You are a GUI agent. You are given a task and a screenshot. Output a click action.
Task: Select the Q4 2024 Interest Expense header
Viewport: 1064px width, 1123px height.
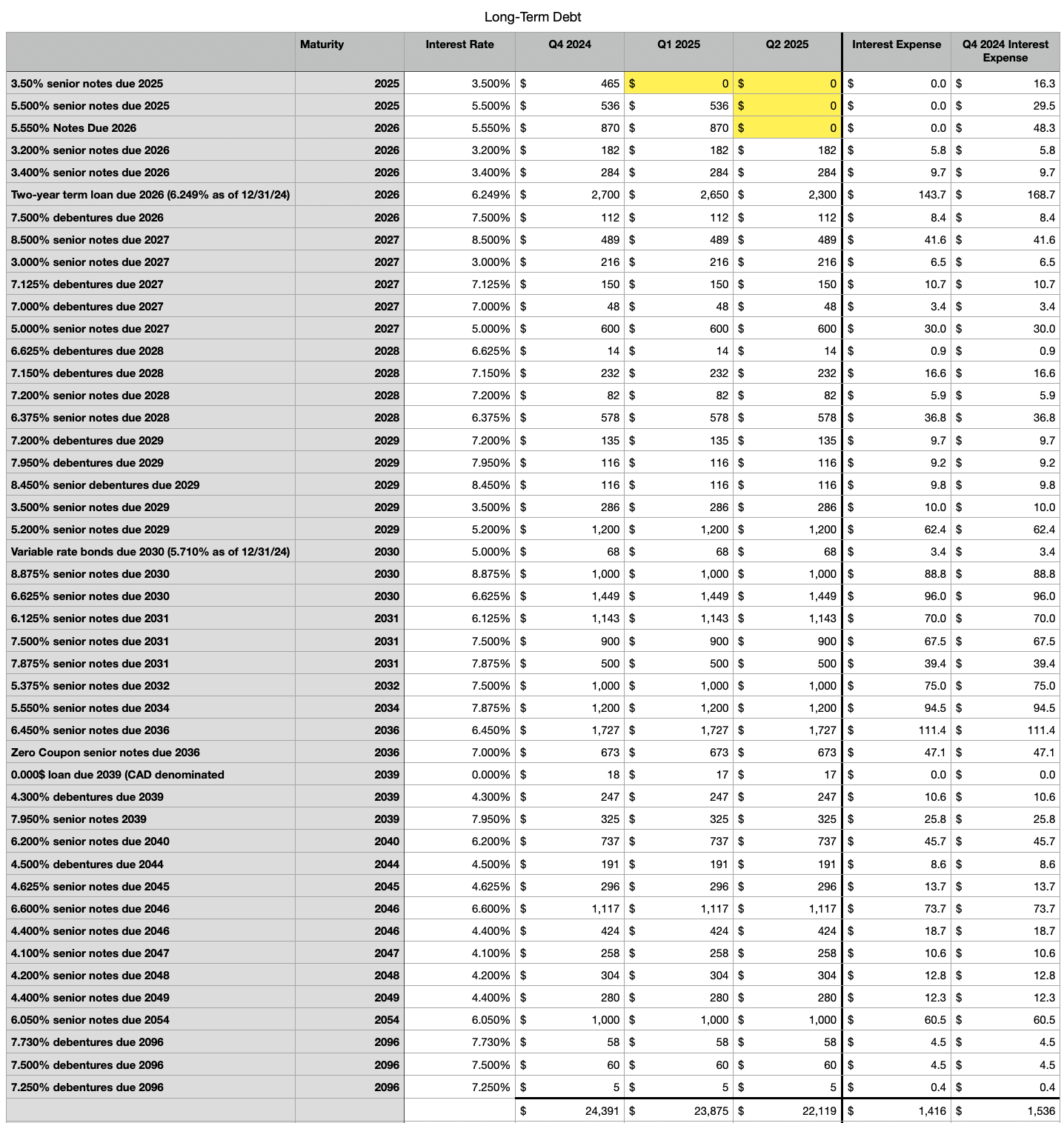[x=1005, y=51]
